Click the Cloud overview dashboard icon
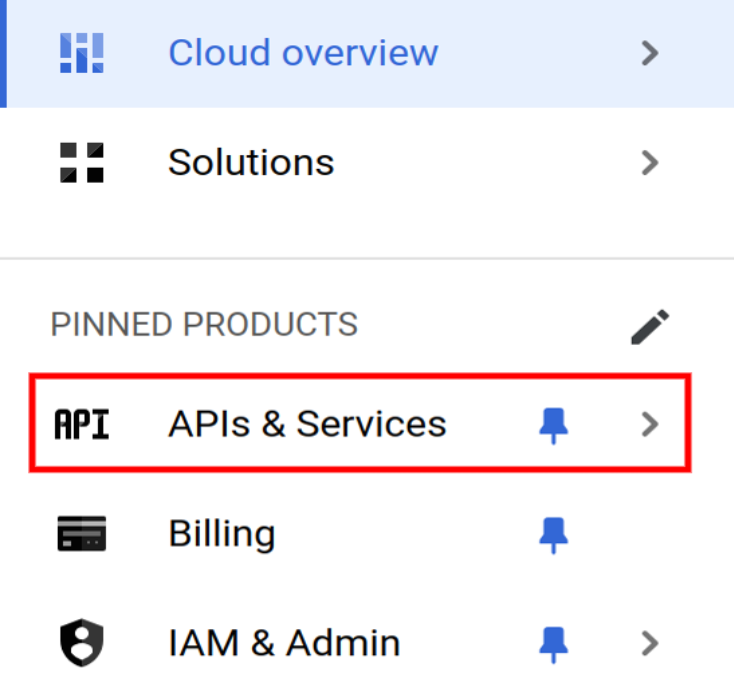 [81, 52]
